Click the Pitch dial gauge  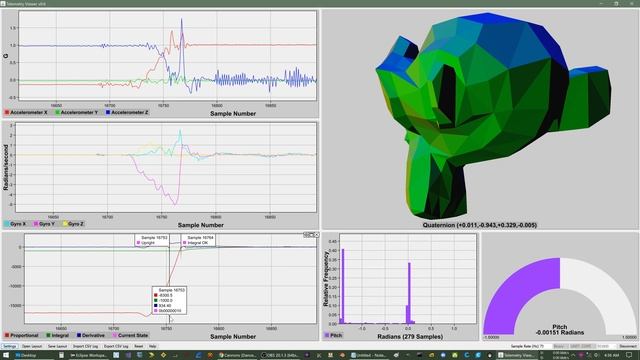pyautogui.click(x=560, y=296)
